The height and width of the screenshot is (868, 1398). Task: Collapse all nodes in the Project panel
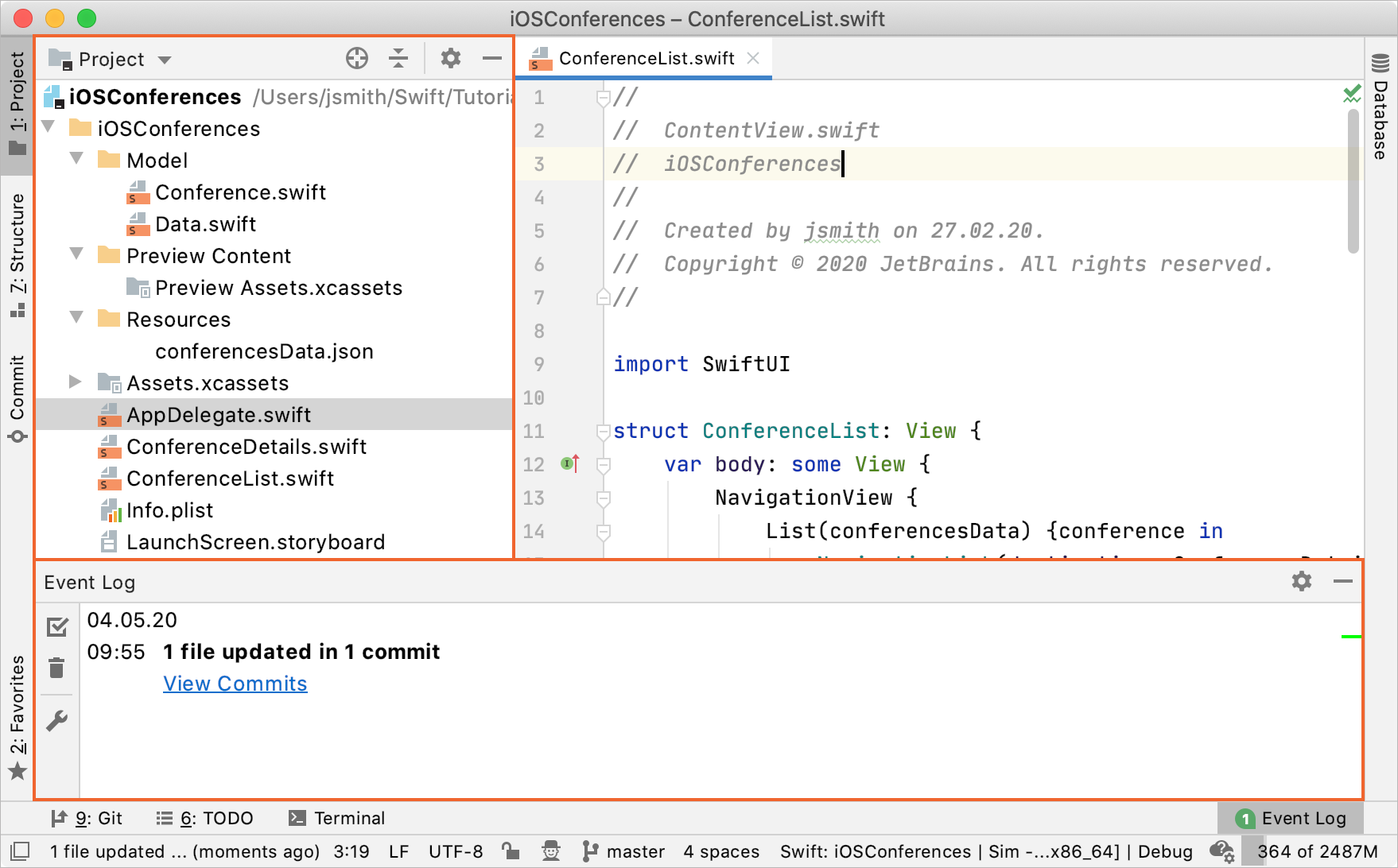(398, 58)
